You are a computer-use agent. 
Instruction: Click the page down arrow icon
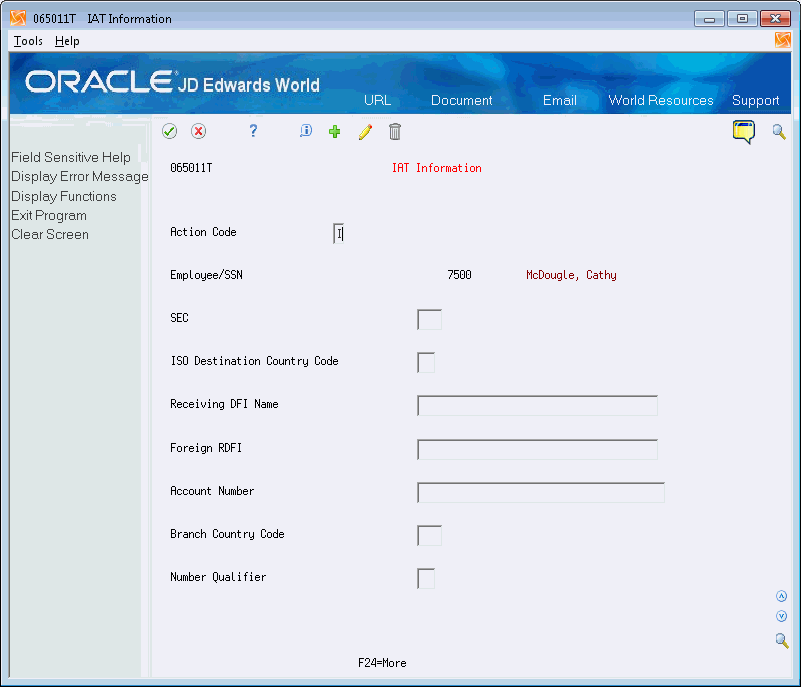pos(781,616)
